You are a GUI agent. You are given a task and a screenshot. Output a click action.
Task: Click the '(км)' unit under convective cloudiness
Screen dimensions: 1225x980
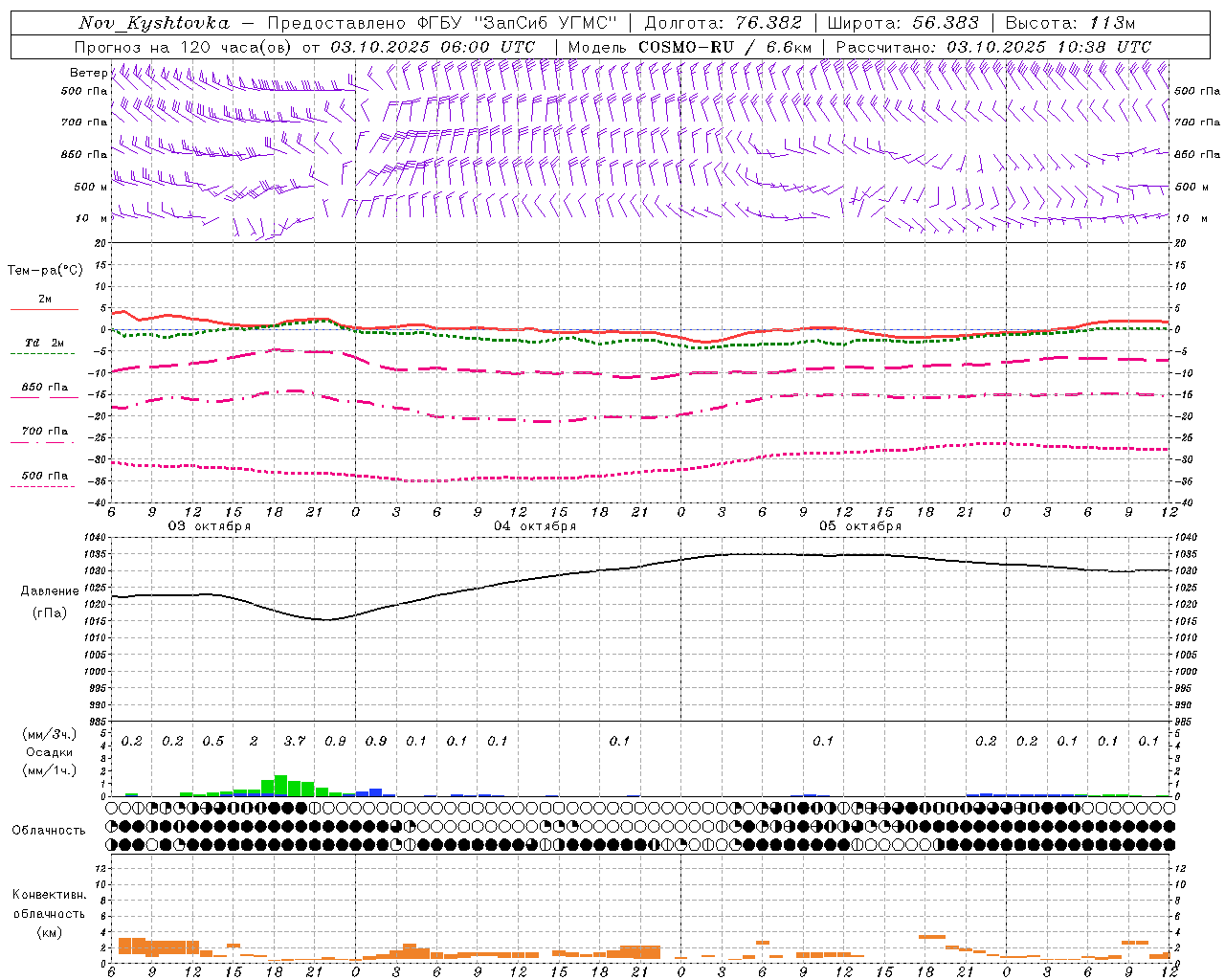coord(49,932)
